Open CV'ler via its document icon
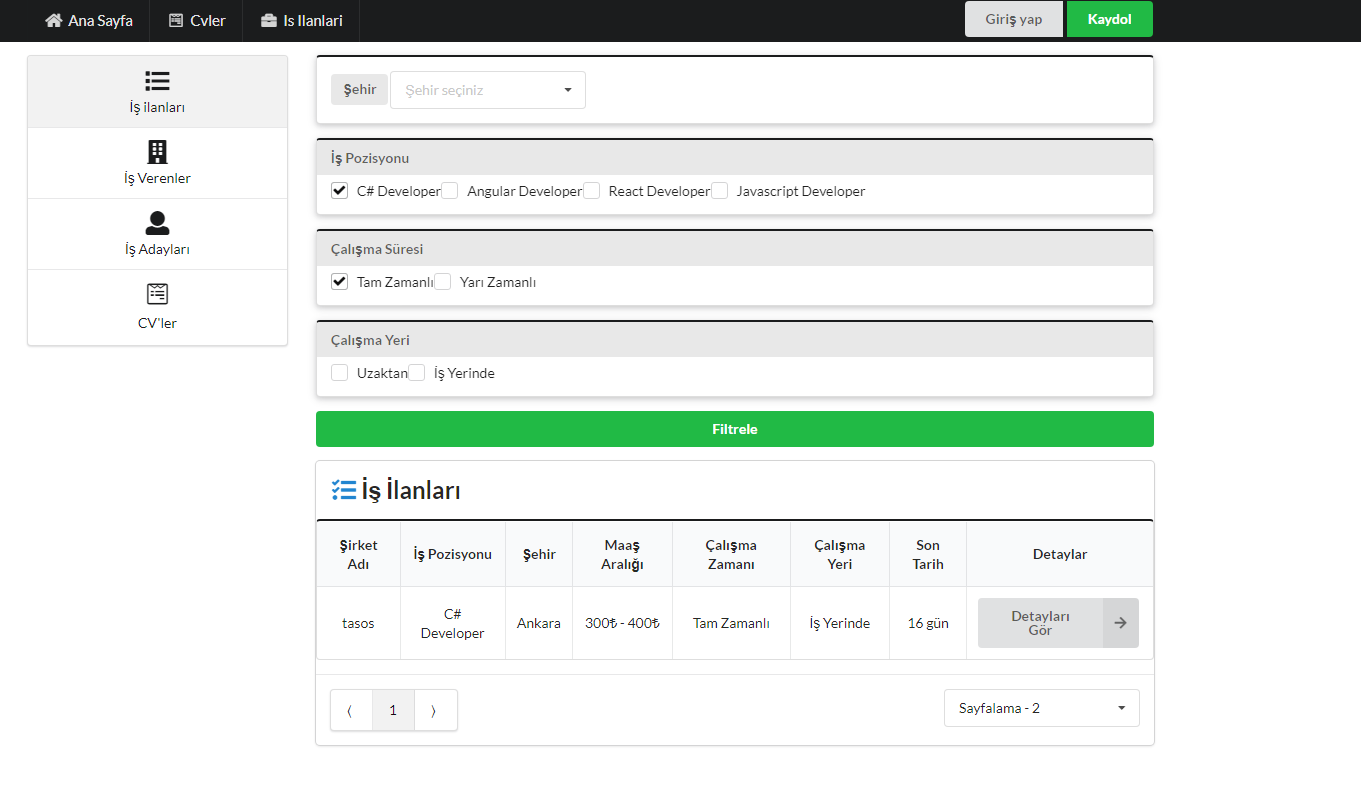This screenshot has width=1361, height=795. click(x=157, y=294)
